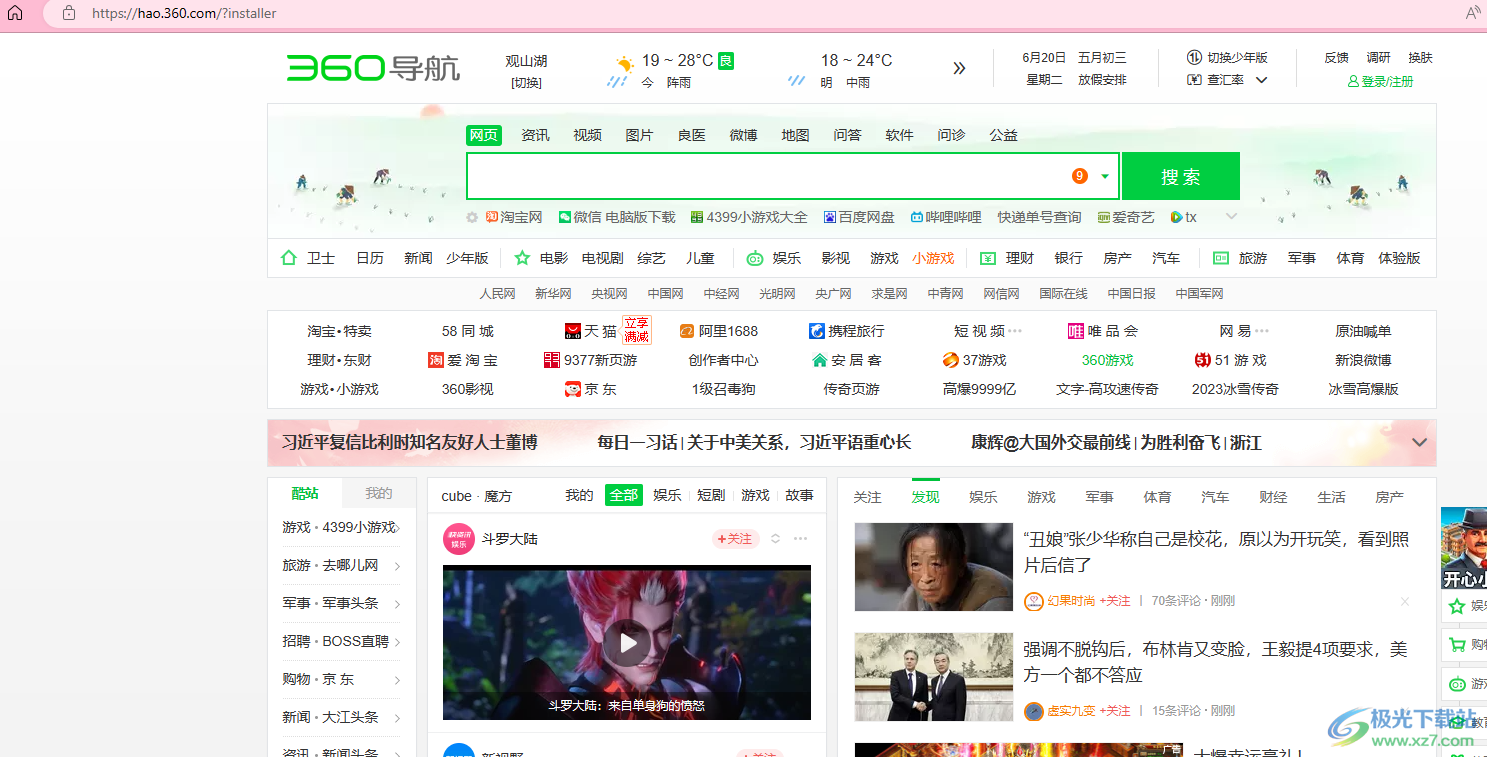Open 人民网 news site link
Image resolution: width=1487 pixels, height=757 pixels.
click(x=497, y=294)
